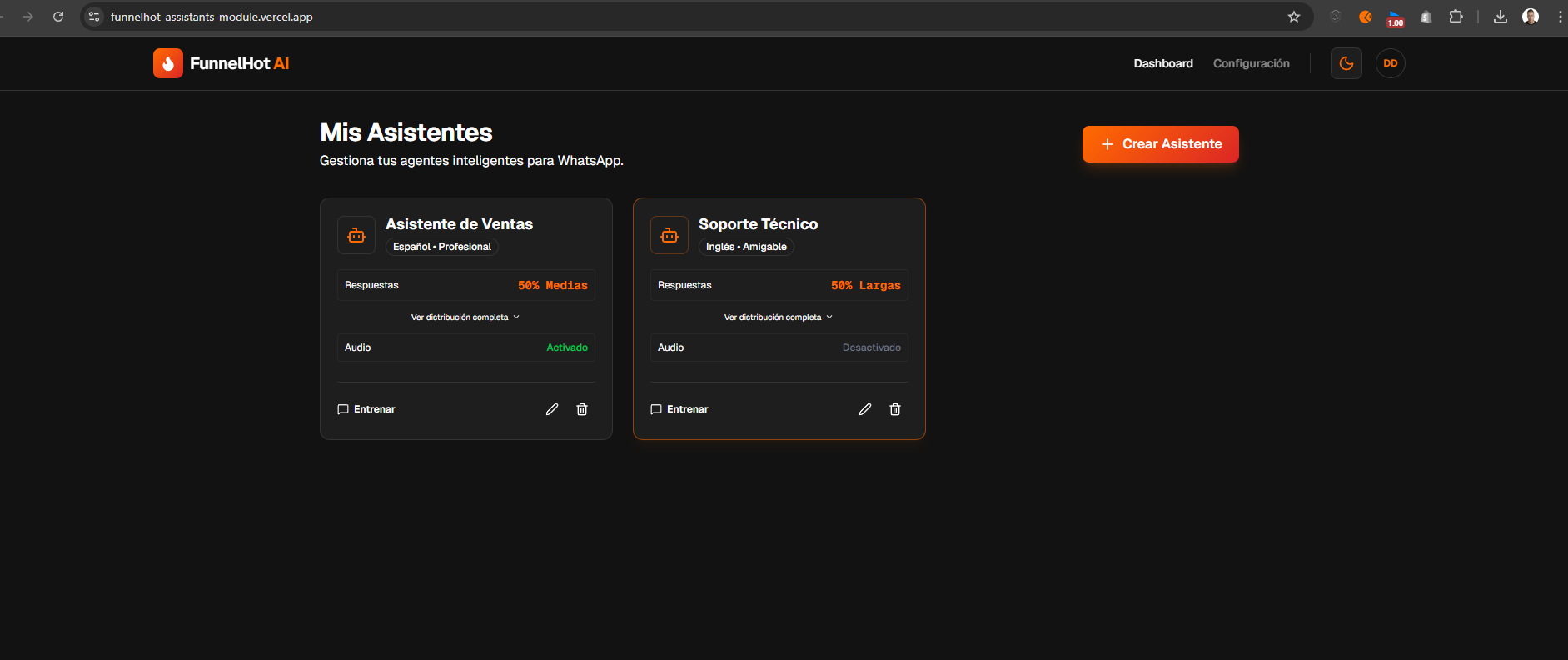Click Entrenar on Soporte Técnico card

679,409
